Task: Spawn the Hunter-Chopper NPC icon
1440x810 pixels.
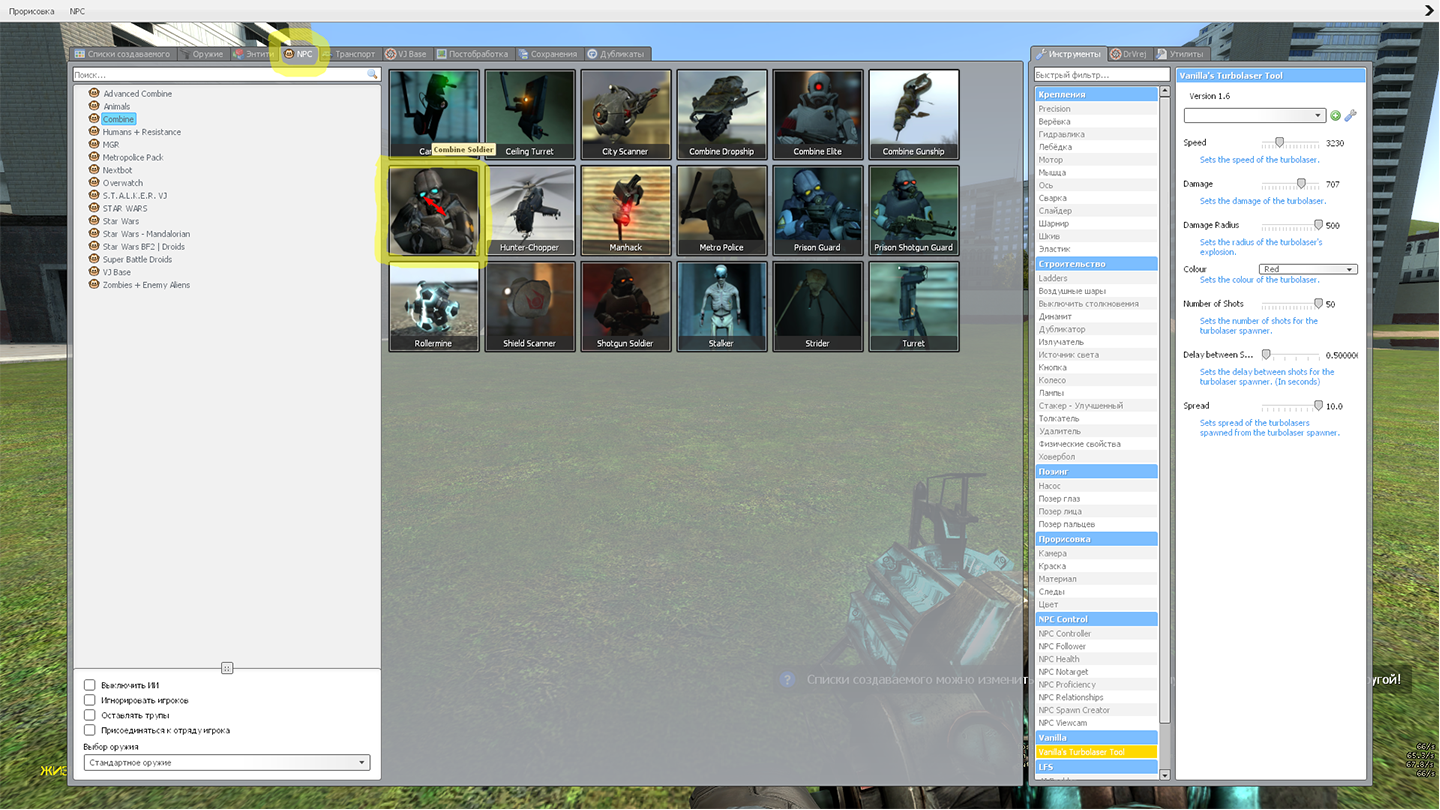Action: click(x=530, y=211)
